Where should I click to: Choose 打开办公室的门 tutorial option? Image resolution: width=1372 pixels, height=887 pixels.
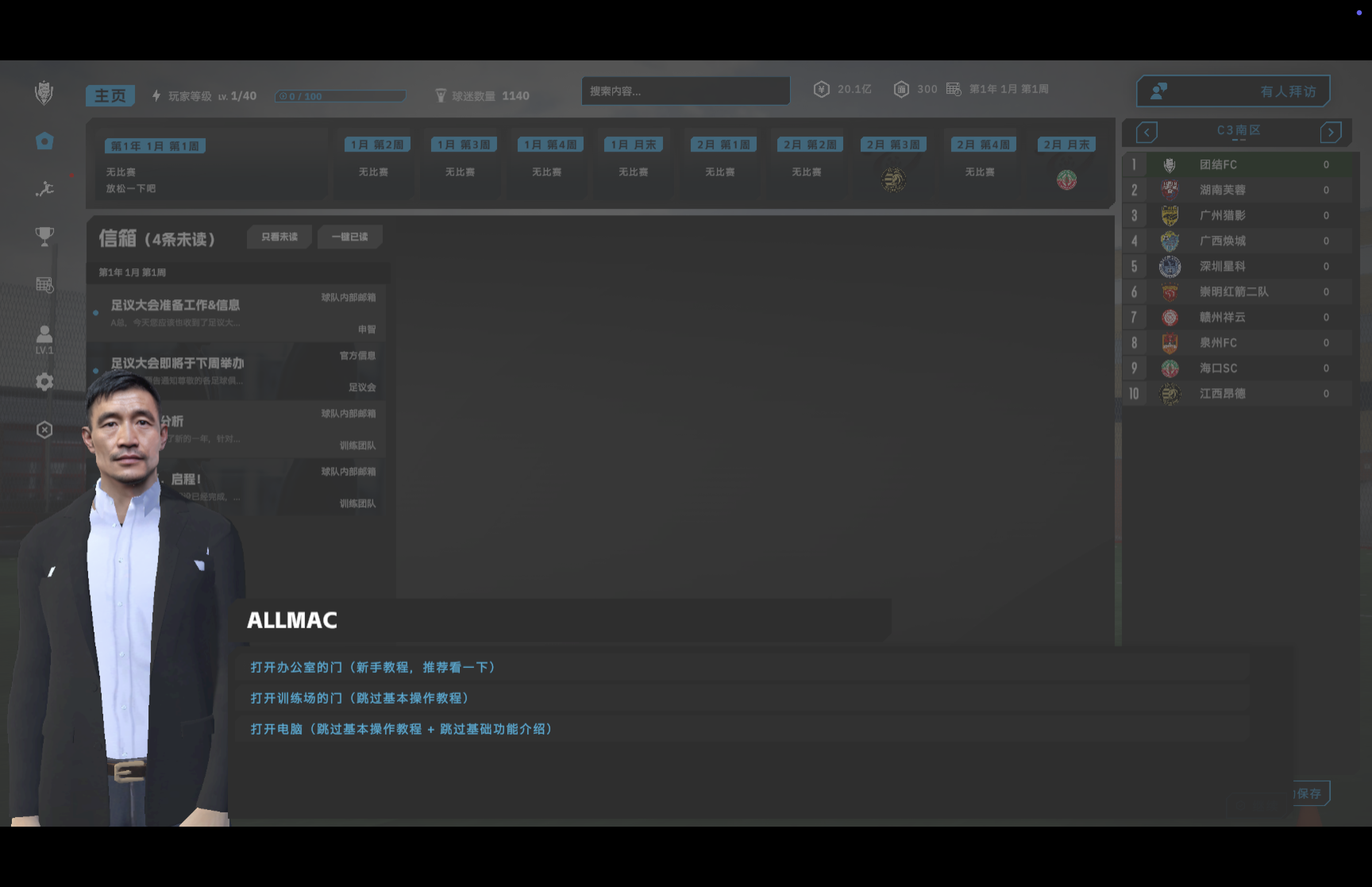tap(372, 667)
